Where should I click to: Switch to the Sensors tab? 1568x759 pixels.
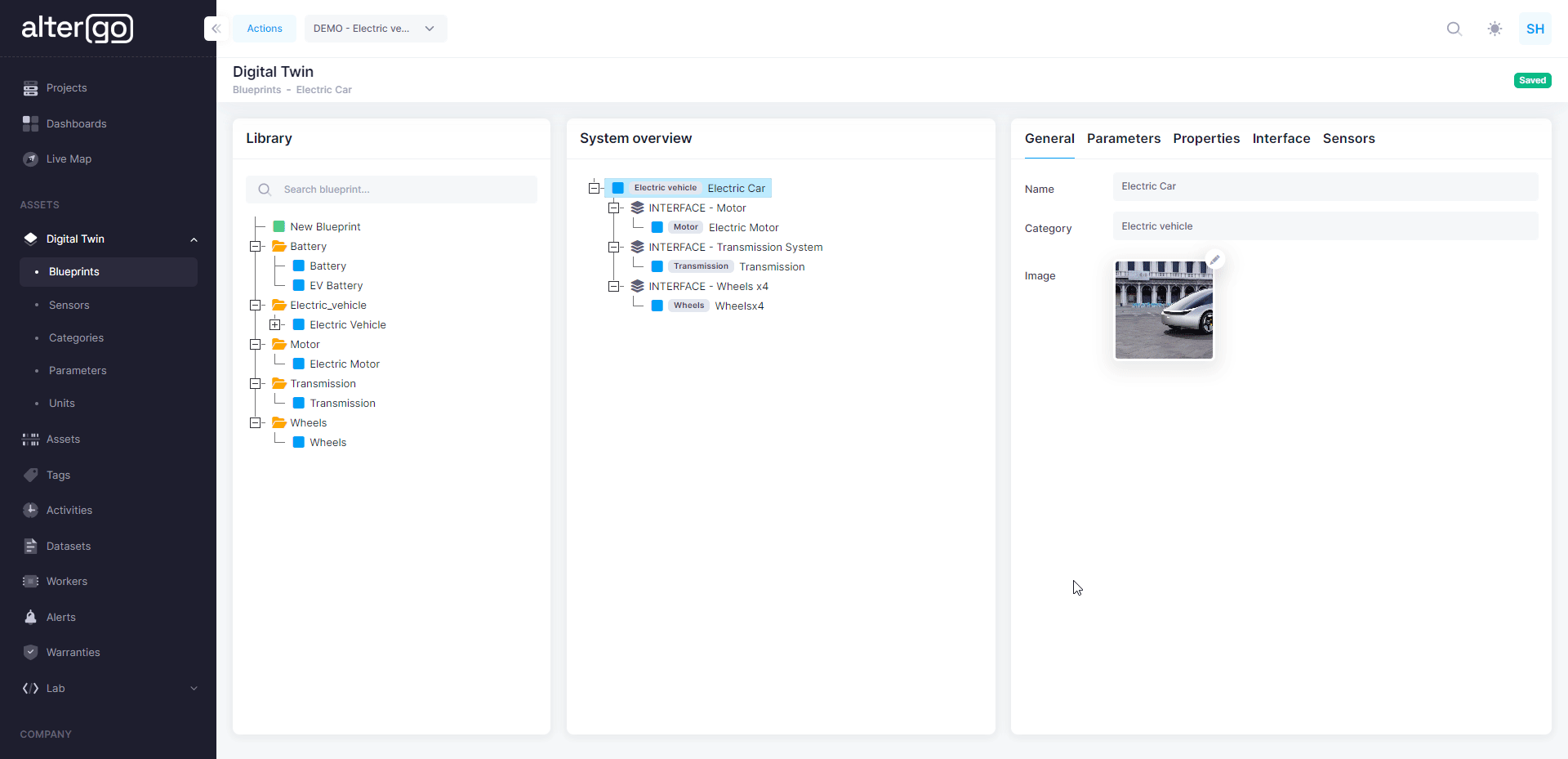[1348, 139]
